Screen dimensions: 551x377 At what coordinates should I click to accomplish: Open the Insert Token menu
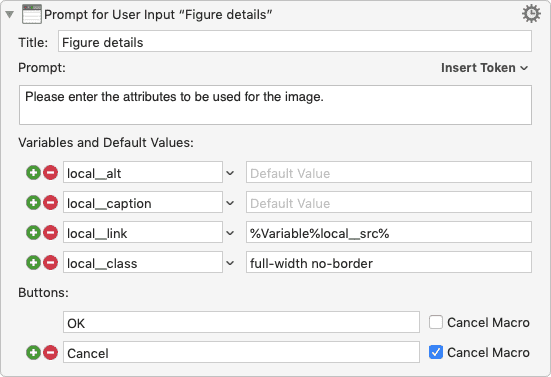pyautogui.click(x=484, y=68)
